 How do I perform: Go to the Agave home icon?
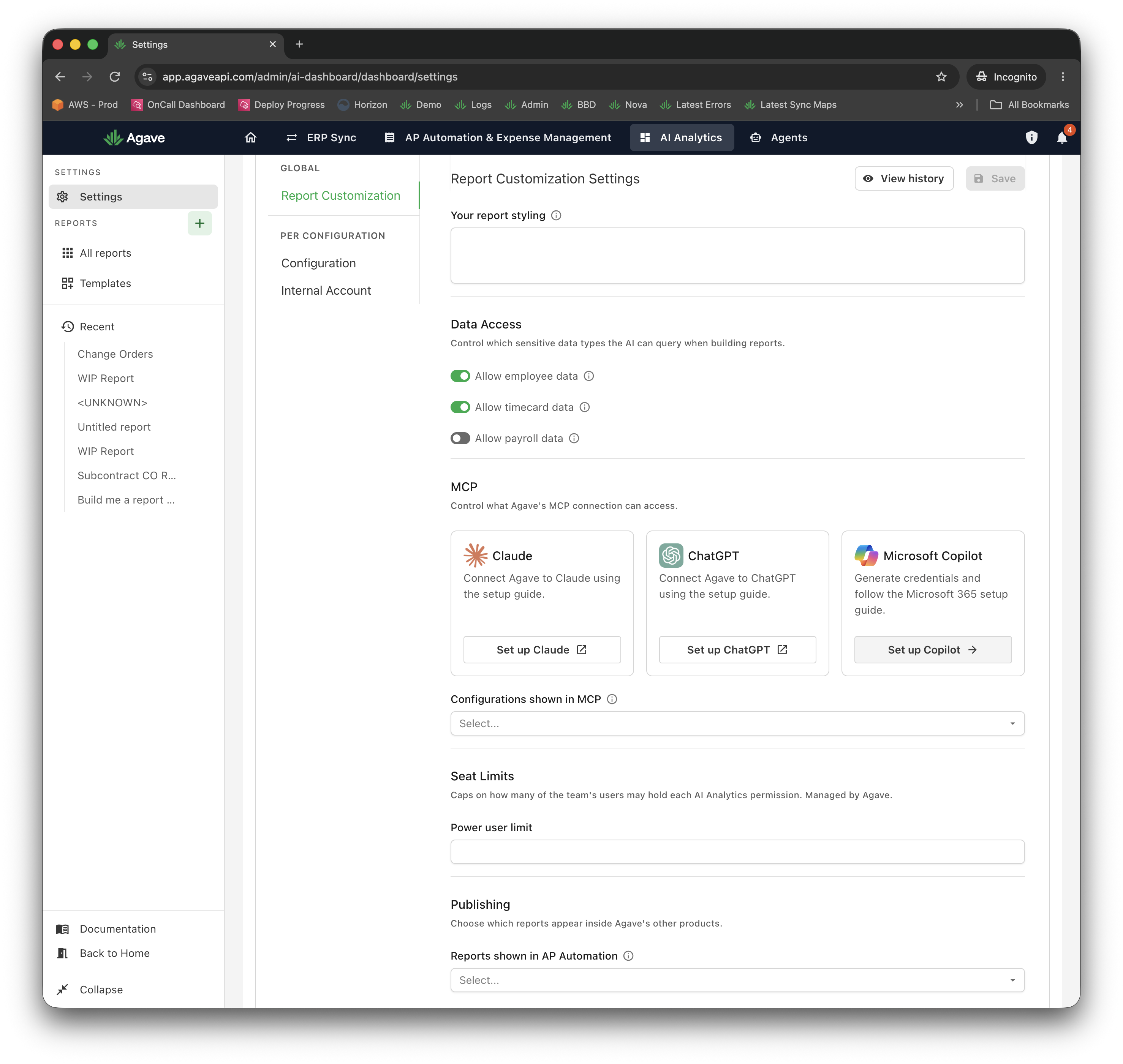250,138
